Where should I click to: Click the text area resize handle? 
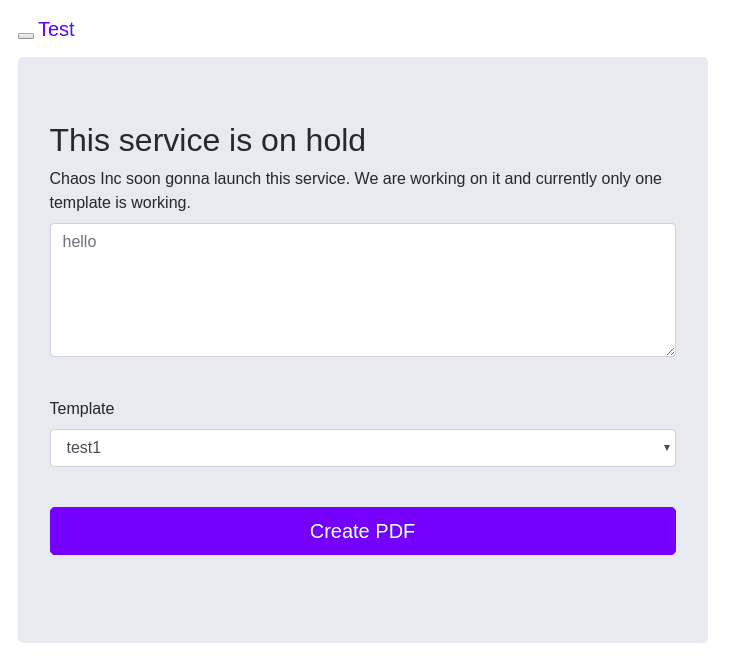(x=670, y=351)
